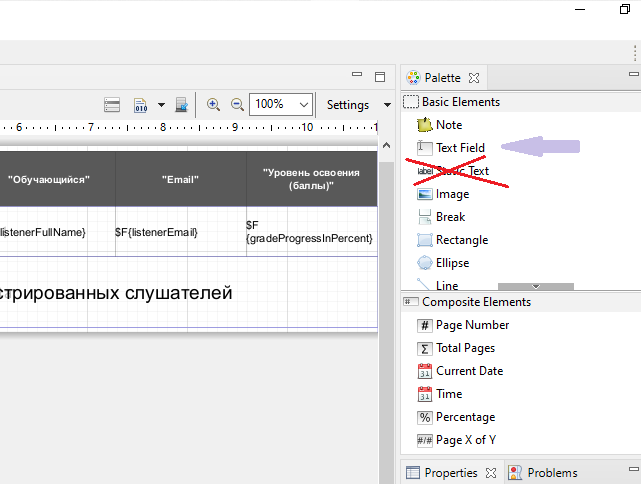The image size is (641, 484).
Task: Select the Rectangle shape tool
Action: (x=461, y=240)
